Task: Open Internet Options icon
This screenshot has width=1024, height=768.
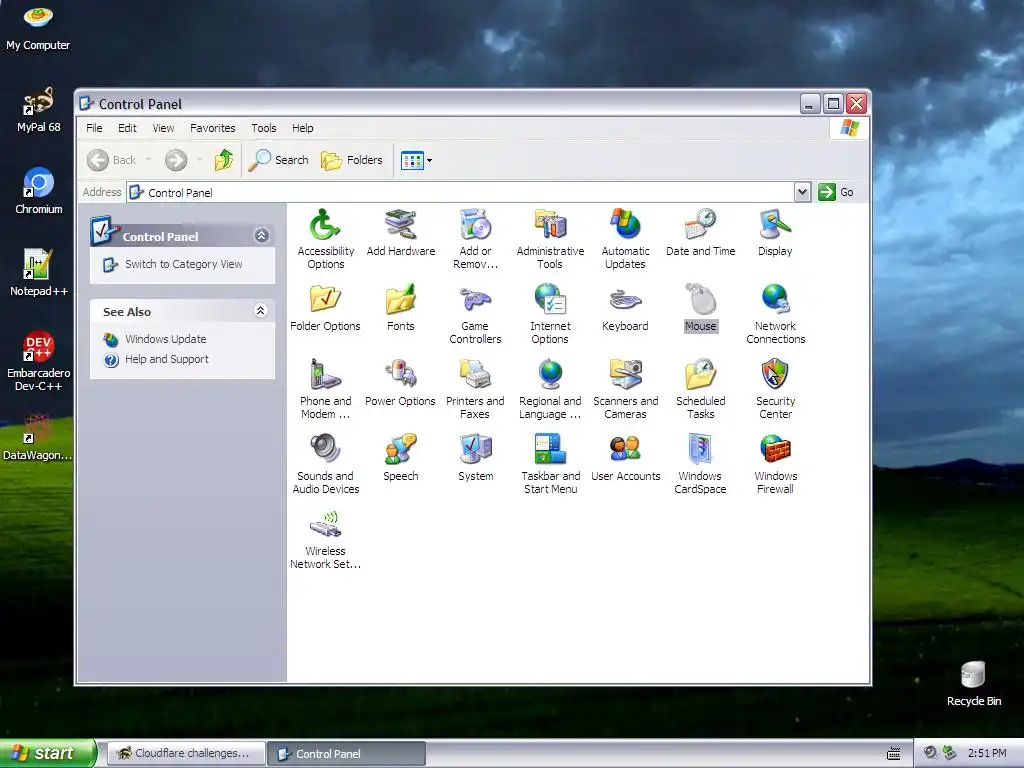Action: (551, 300)
